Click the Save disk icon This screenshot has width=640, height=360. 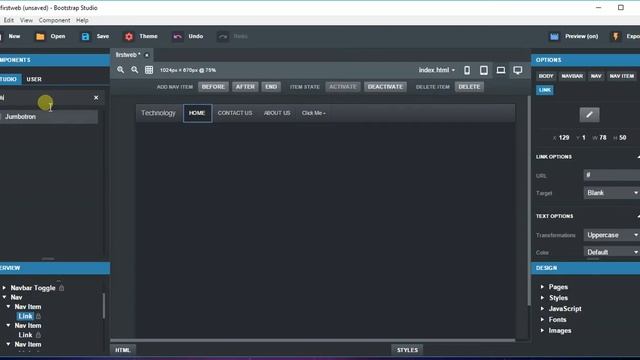click(85, 37)
